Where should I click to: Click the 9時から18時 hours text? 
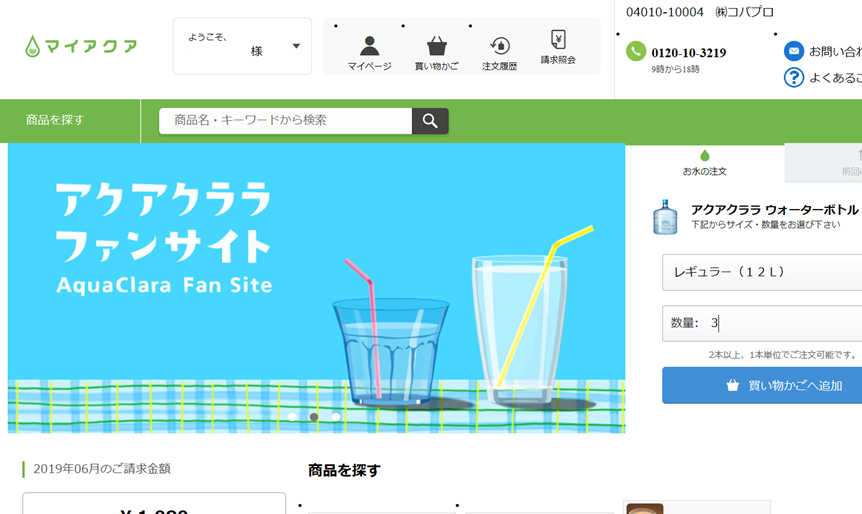click(675, 69)
